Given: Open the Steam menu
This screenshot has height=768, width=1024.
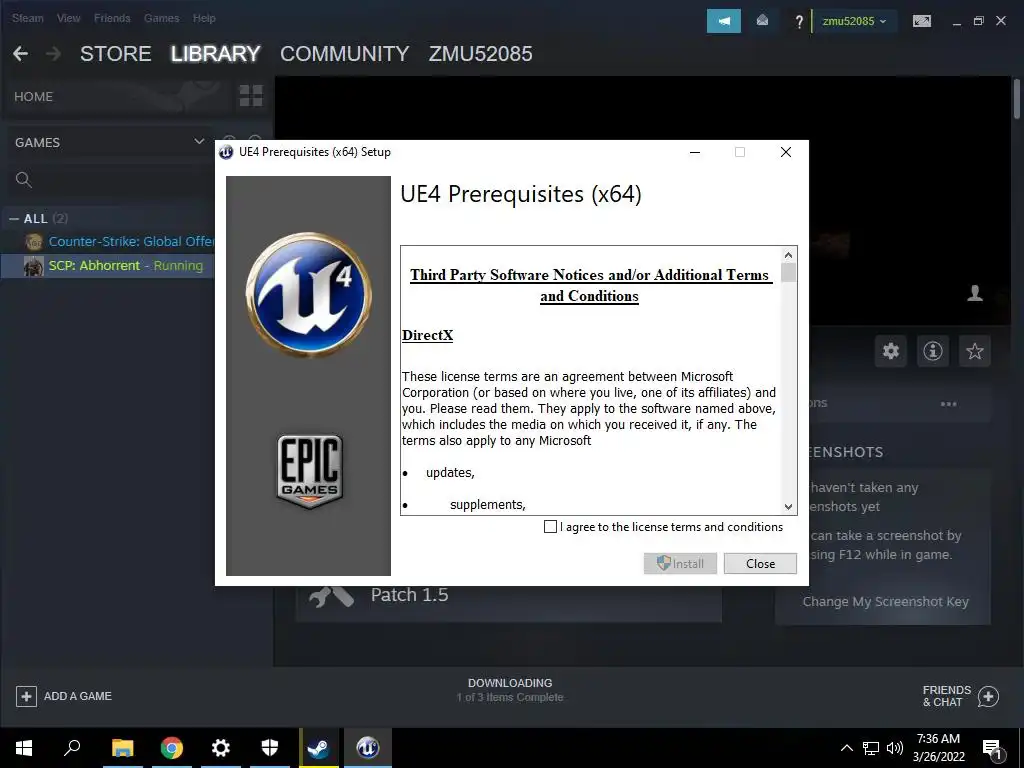Looking at the screenshot, I should point(27,18).
